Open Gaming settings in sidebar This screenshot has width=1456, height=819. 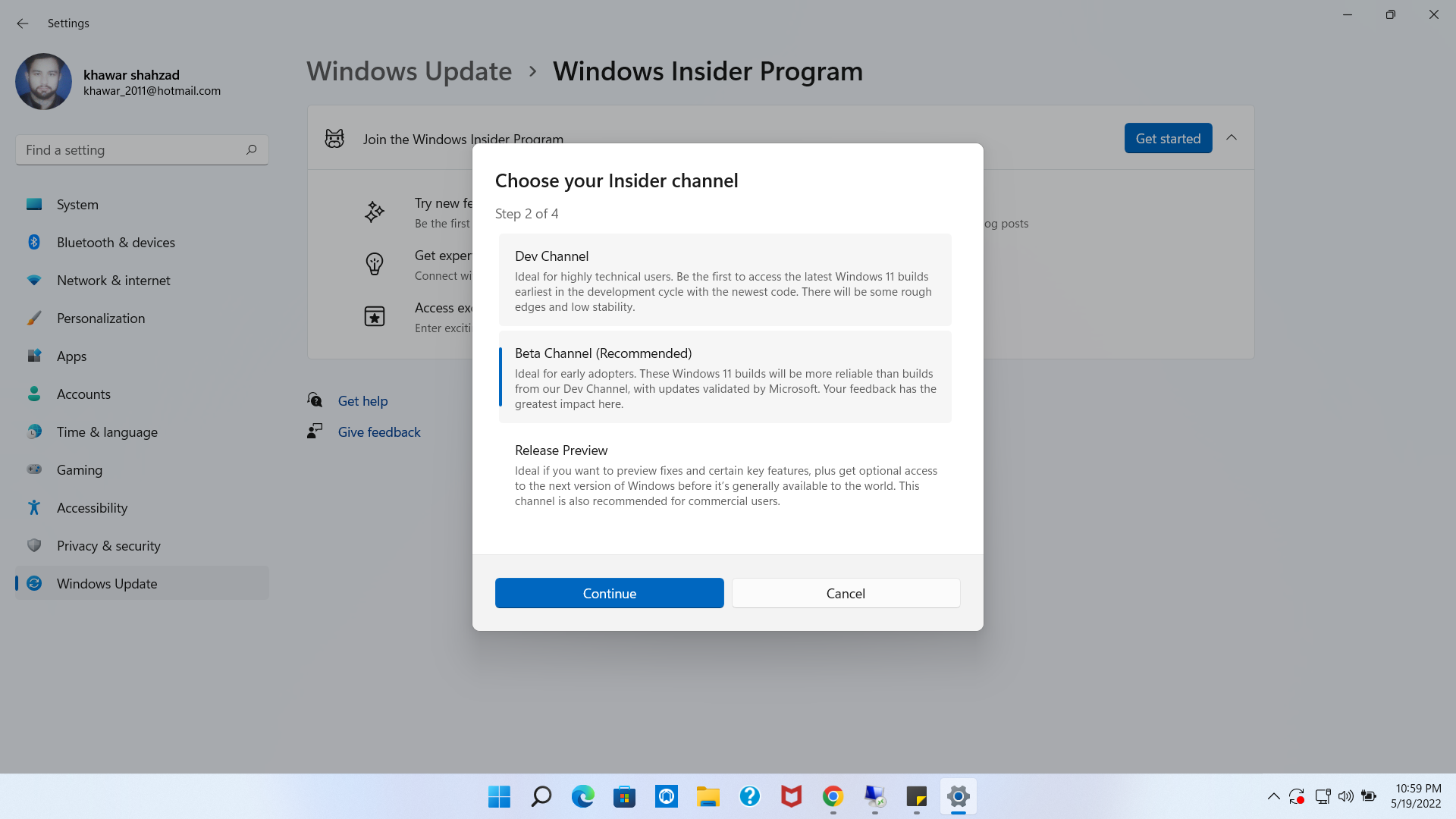click(x=142, y=470)
